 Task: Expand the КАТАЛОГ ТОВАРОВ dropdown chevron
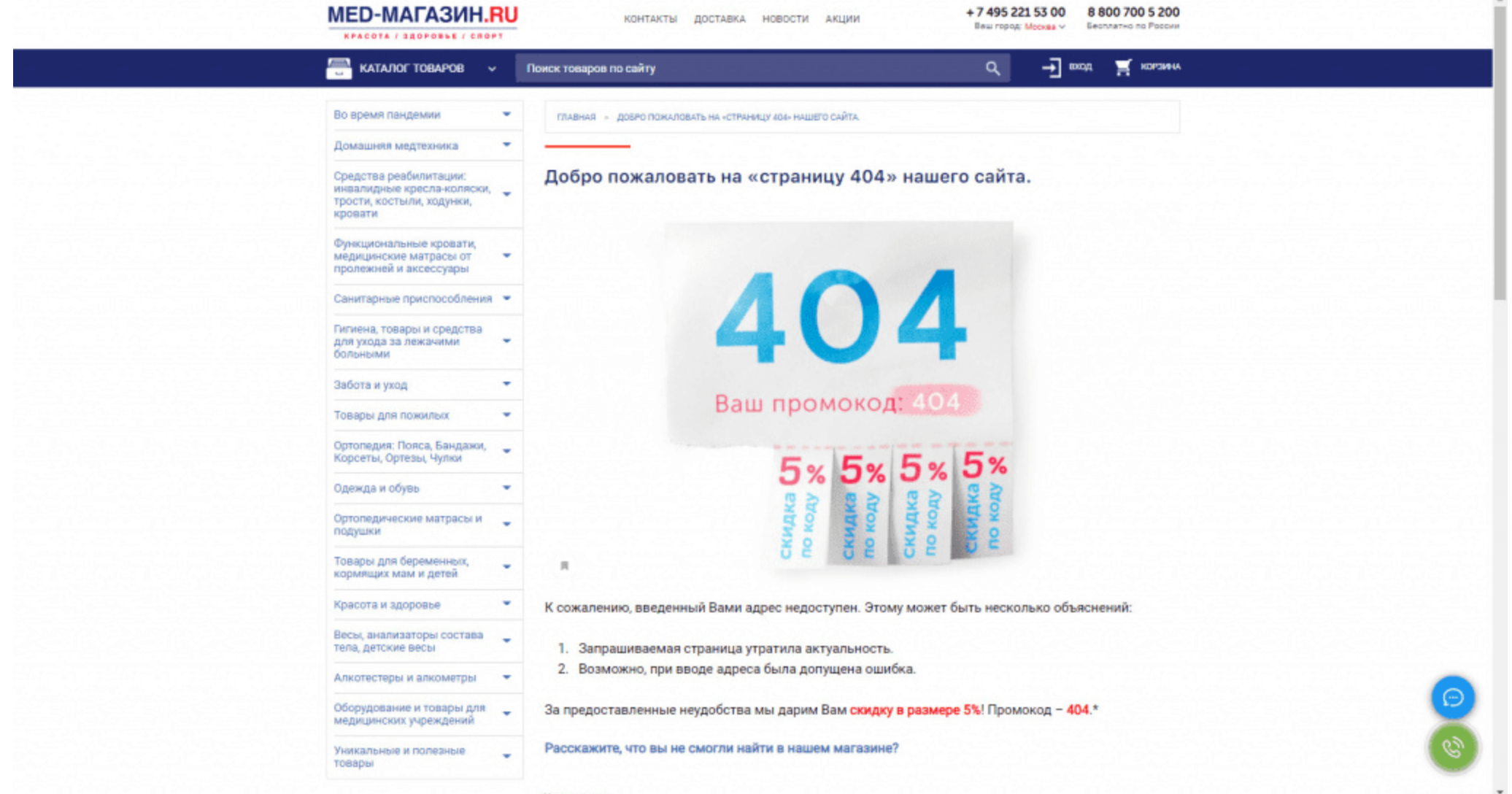click(x=492, y=69)
